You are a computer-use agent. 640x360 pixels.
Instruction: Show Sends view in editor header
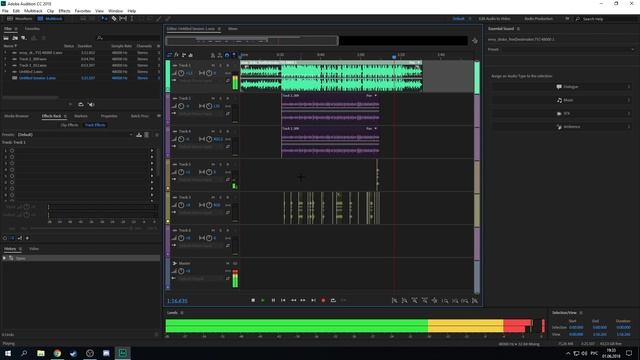click(x=184, y=55)
